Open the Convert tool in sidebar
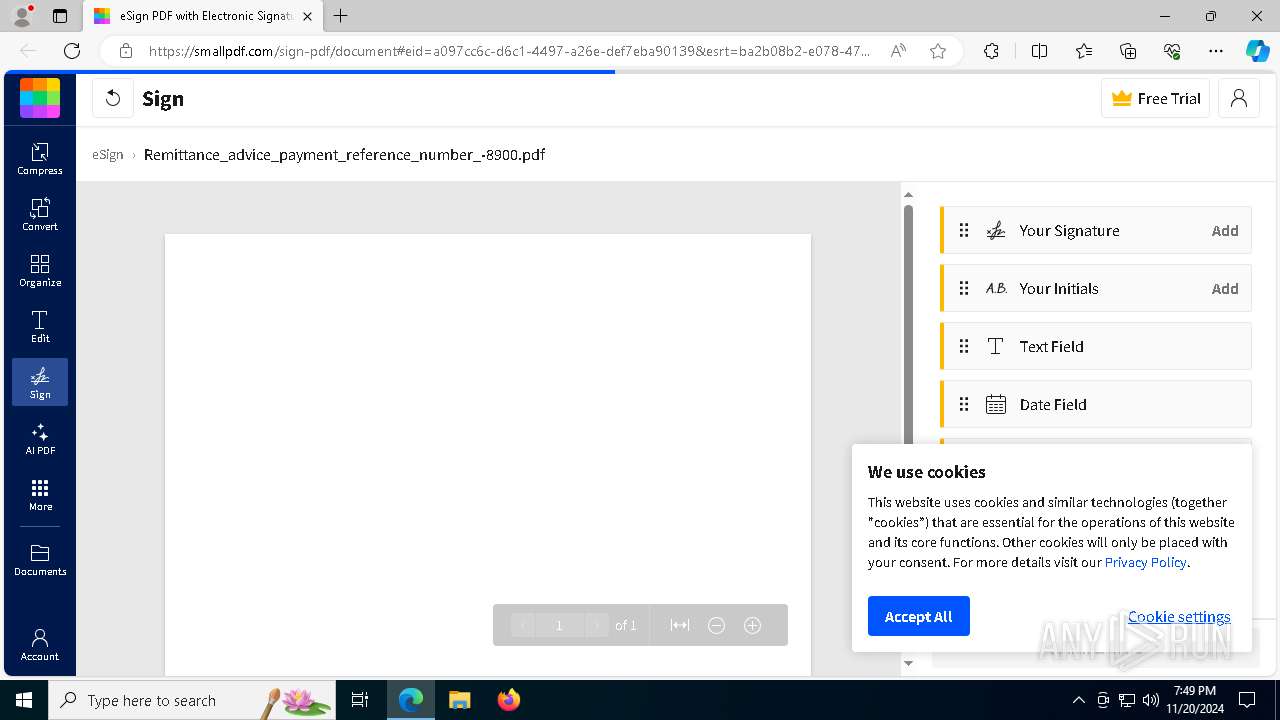 (40, 214)
